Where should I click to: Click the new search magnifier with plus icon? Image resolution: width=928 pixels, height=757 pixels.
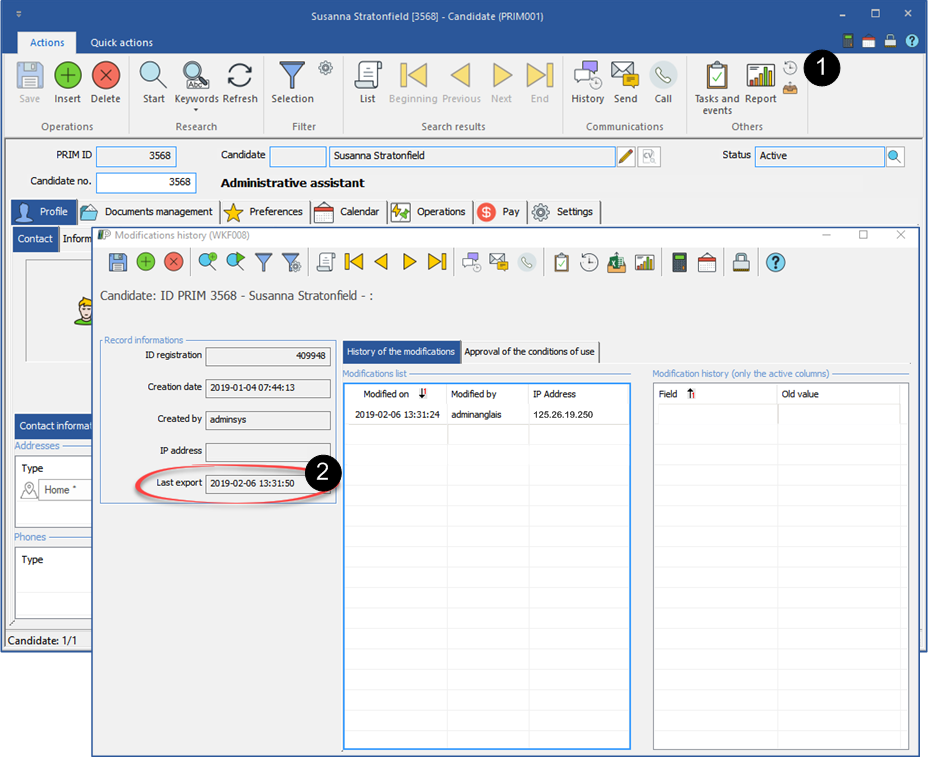click(x=208, y=262)
